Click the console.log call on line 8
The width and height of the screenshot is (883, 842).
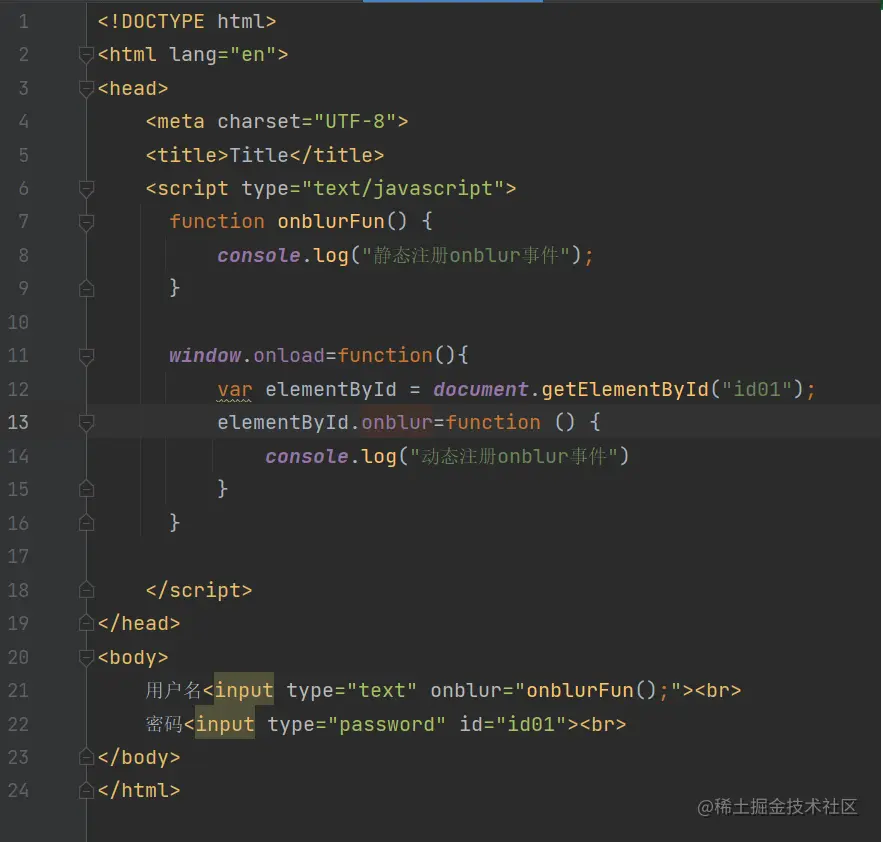tap(405, 255)
